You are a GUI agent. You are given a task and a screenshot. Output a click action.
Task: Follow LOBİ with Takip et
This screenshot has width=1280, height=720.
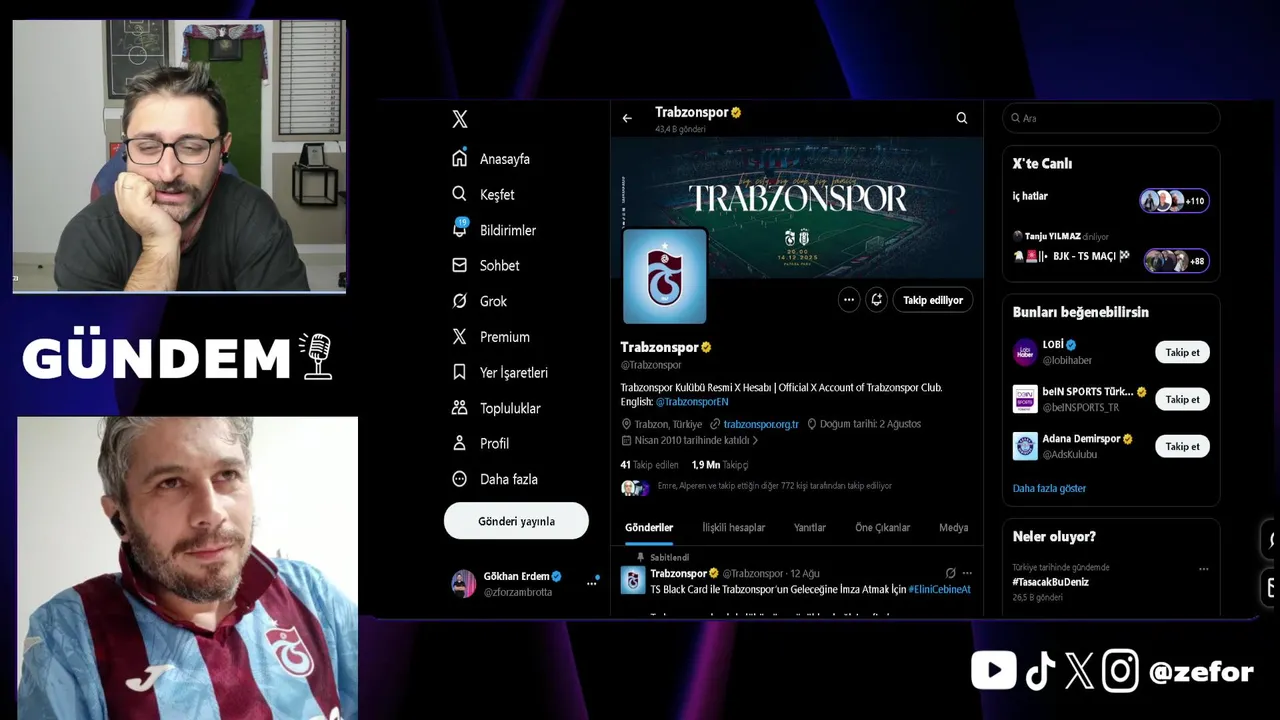pos(1182,352)
